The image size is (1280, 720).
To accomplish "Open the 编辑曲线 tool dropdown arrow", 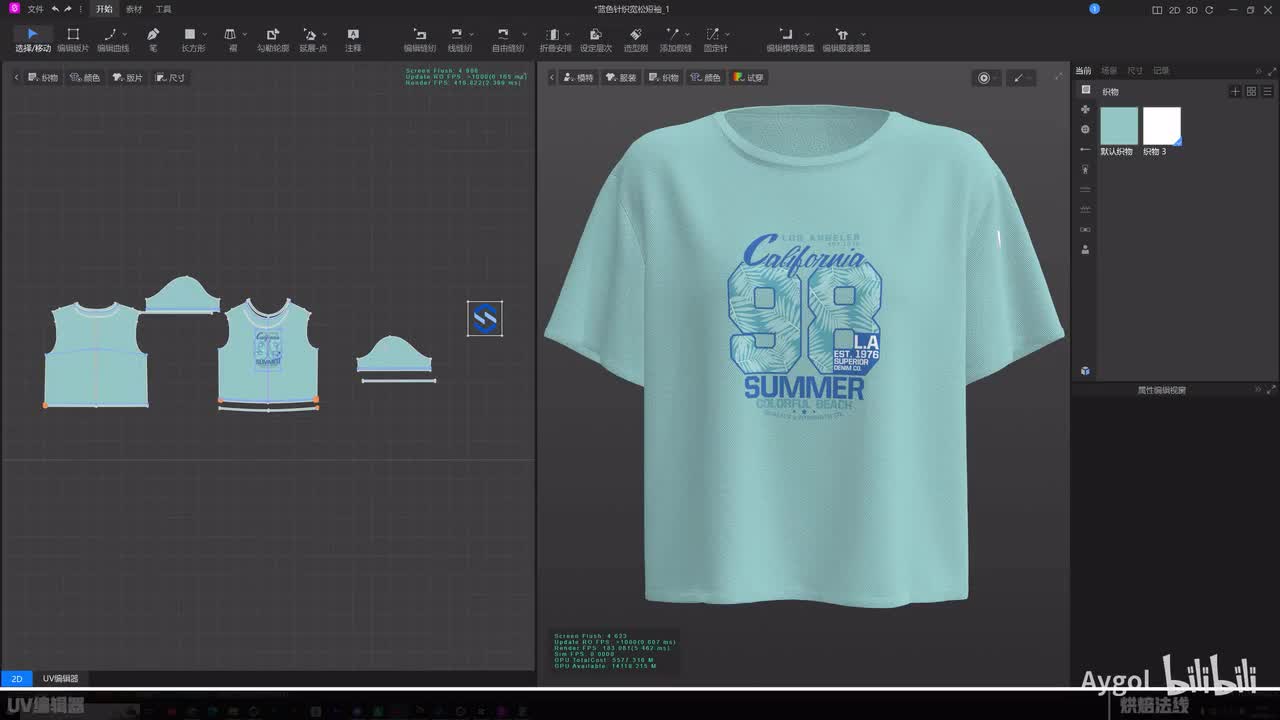I will coord(124,35).
